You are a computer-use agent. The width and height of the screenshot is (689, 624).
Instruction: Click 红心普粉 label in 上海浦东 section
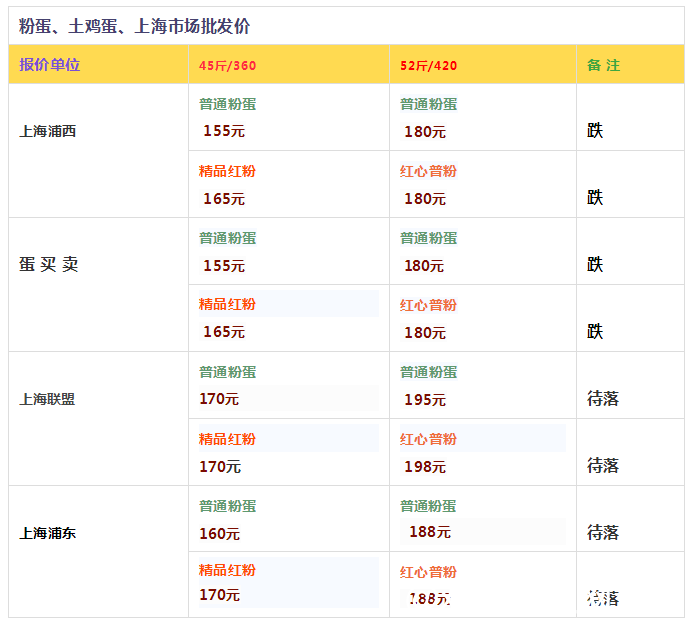point(428,572)
